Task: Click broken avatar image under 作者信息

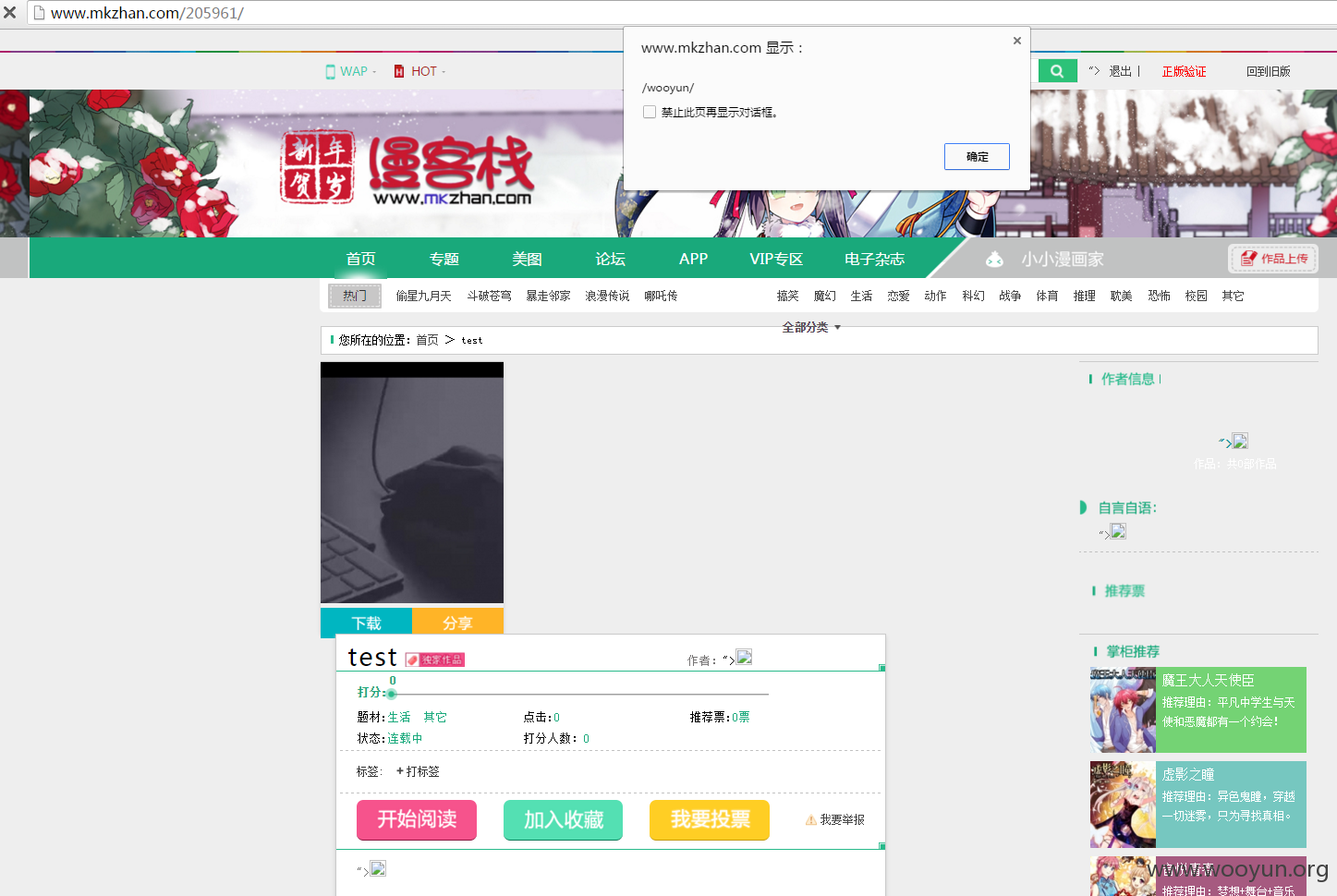Action: click(1240, 442)
